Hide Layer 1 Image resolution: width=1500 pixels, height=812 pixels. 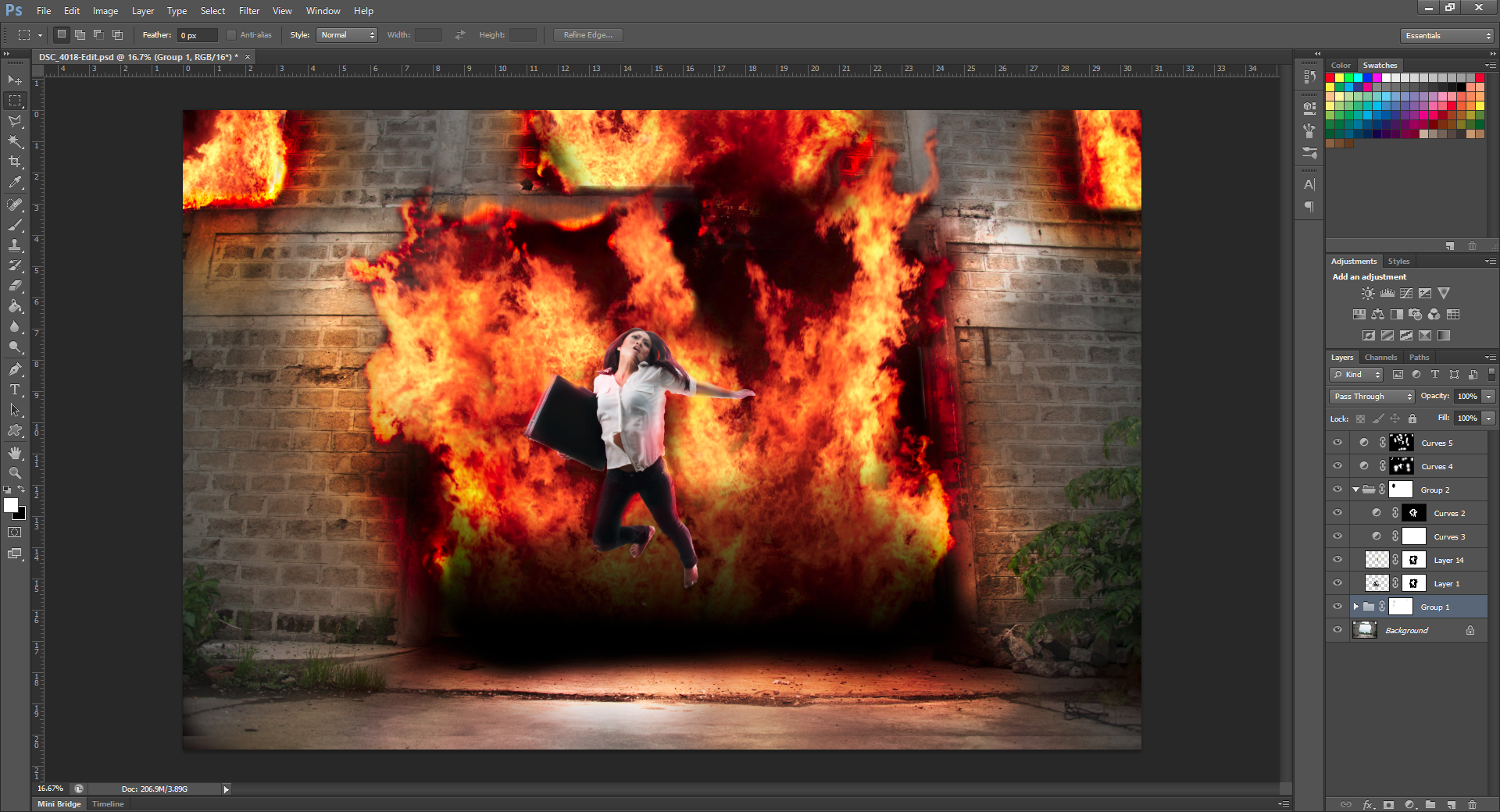pyautogui.click(x=1337, y=583)
